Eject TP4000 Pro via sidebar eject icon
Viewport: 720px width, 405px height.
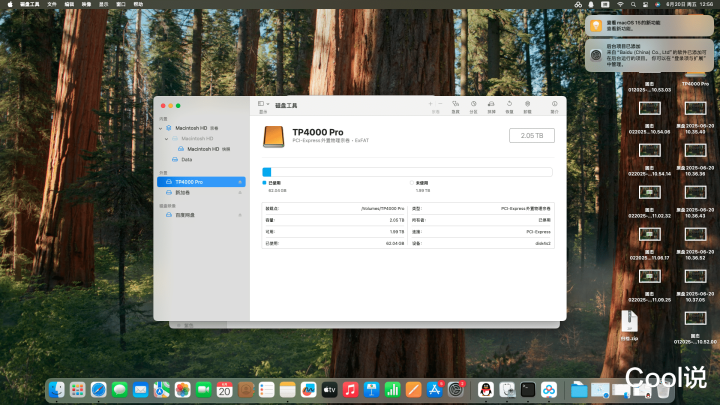tap(240, 182)
